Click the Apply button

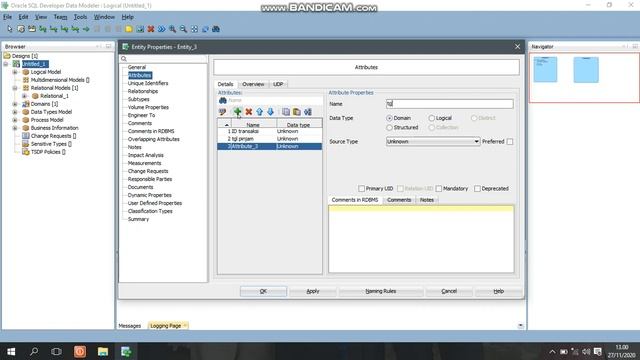click(x=313, y=291)
